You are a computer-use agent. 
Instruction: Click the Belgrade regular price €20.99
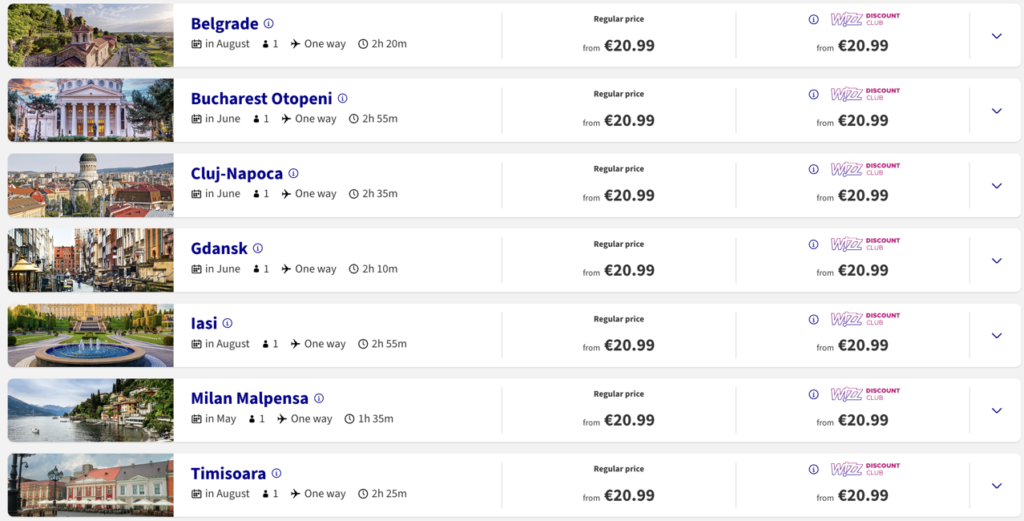coord(629,46)
